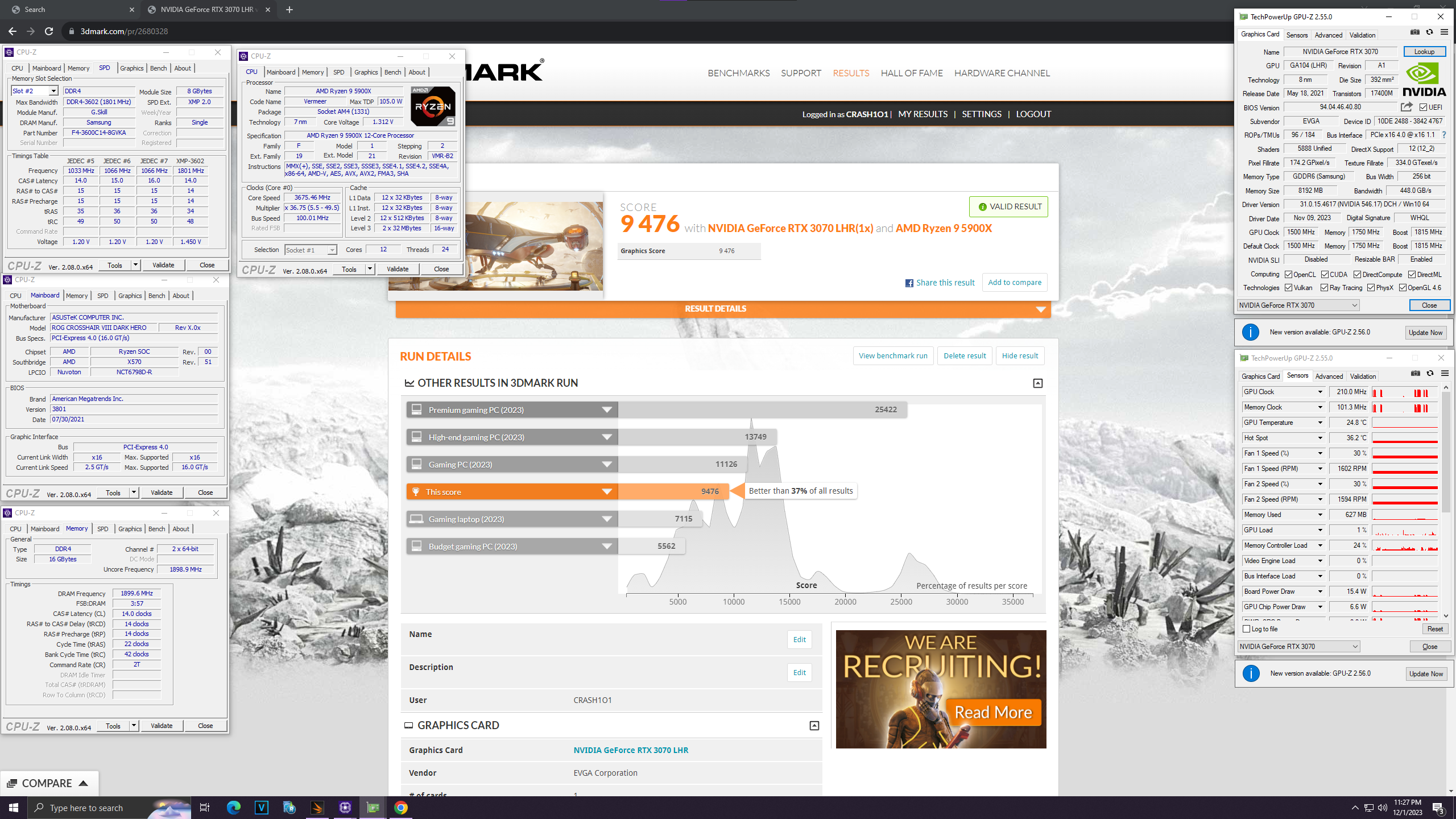Reload the browser page

(x=49, y=31)
